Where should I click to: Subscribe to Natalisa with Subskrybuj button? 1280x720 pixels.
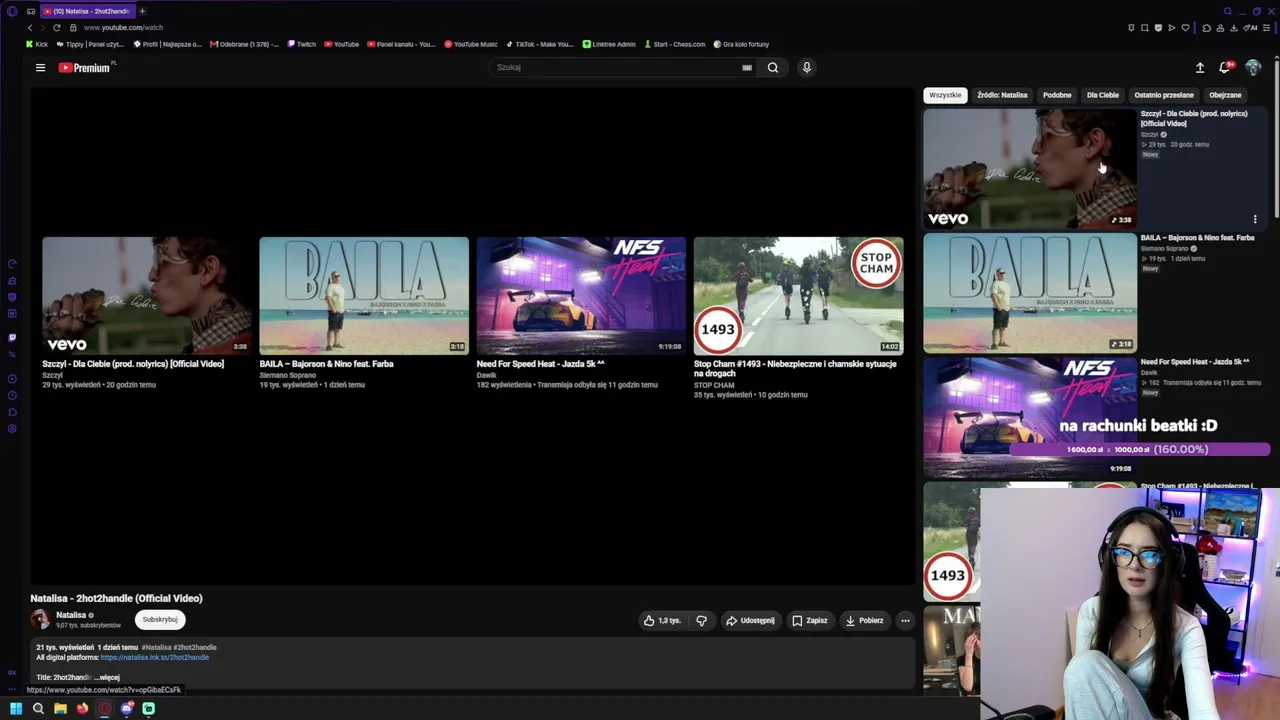coord(160,620)
